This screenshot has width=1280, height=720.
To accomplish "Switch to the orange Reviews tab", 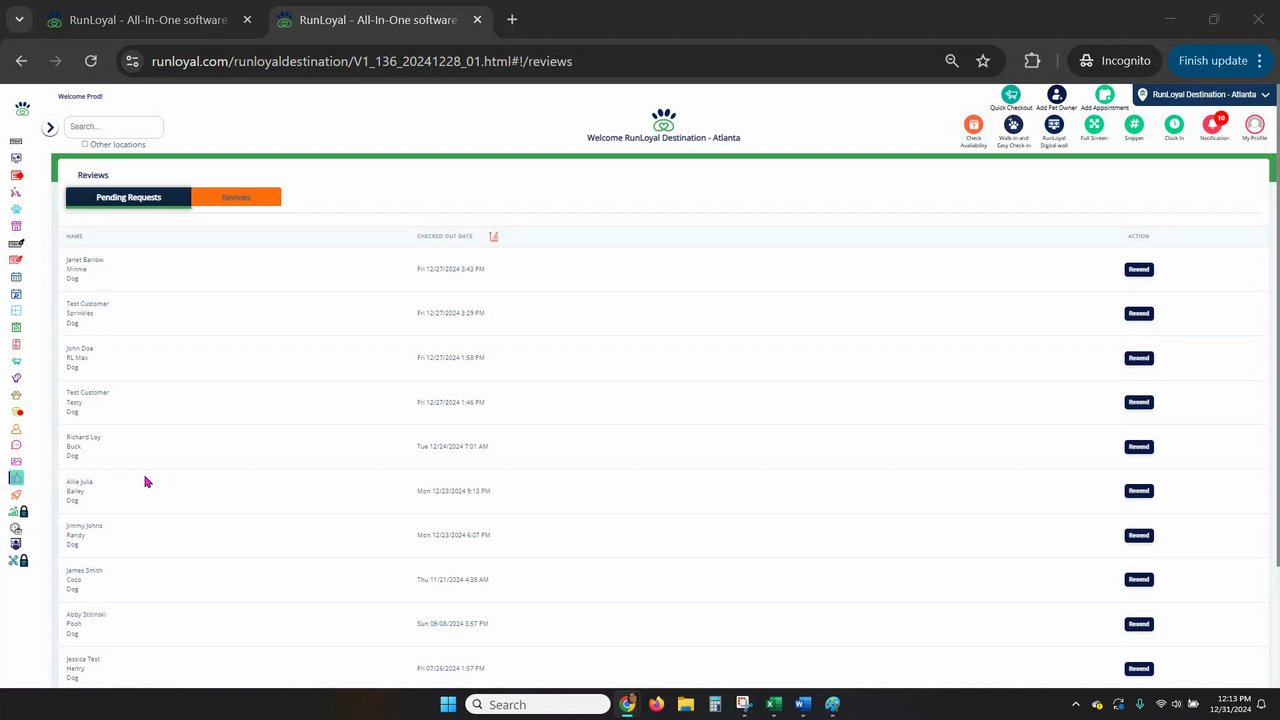I will [236, 197].
